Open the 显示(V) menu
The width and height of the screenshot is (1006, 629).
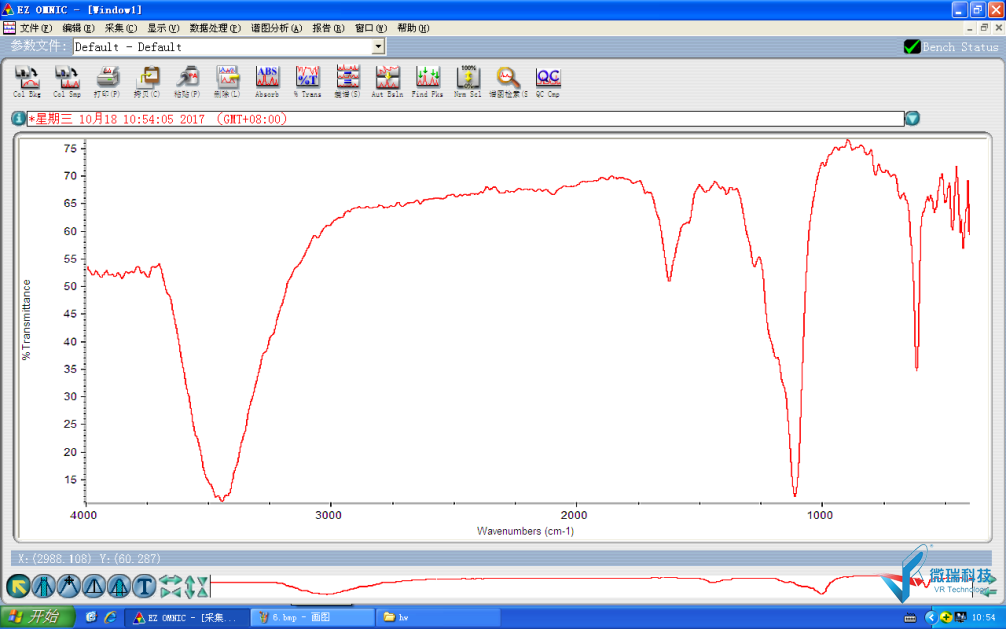coord(163,28)
